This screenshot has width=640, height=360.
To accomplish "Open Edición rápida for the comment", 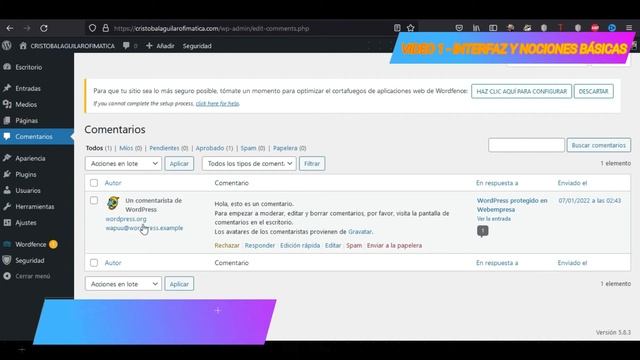I will [x=300, y=245].
